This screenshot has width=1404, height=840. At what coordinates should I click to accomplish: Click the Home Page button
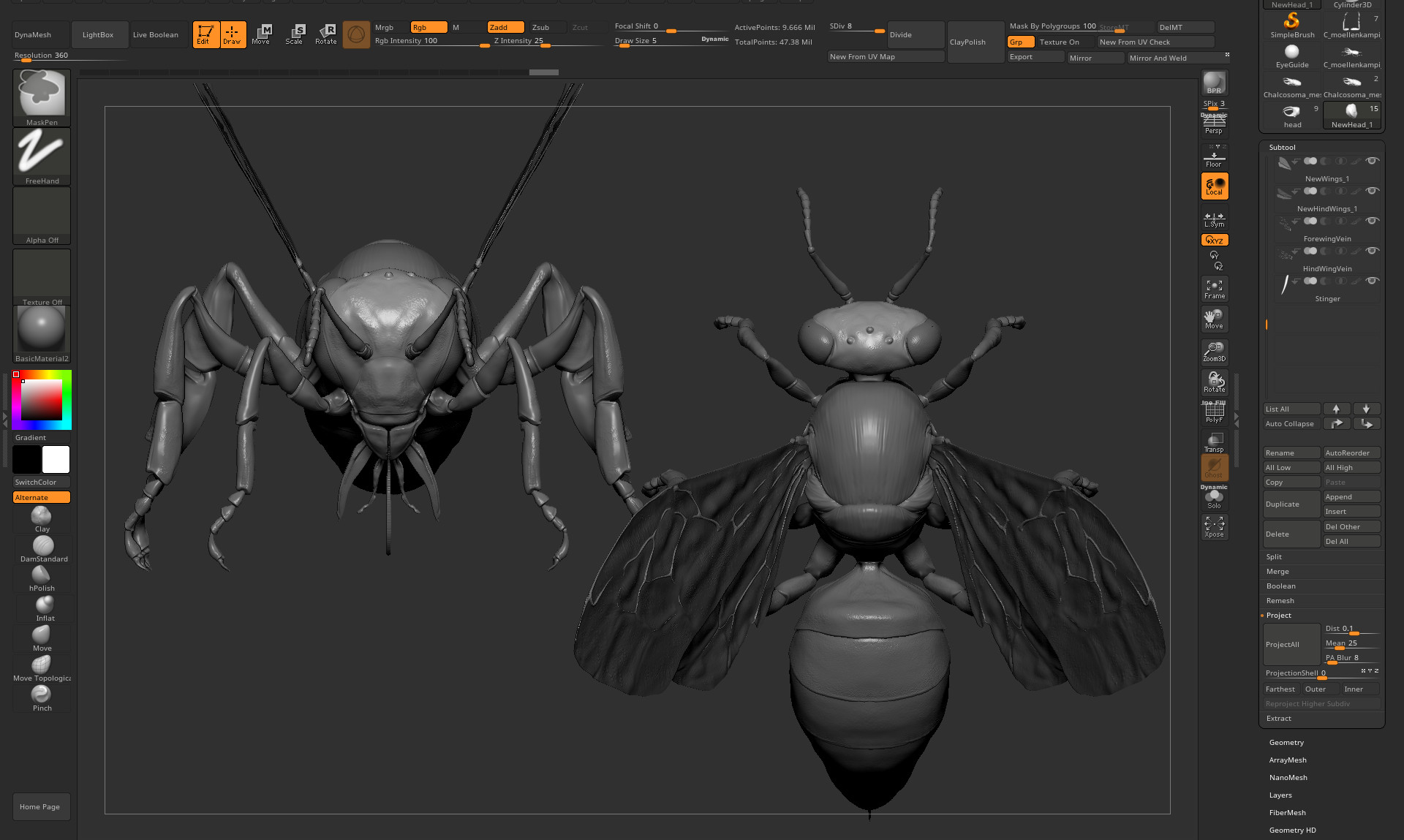click(x=41, y=806)
